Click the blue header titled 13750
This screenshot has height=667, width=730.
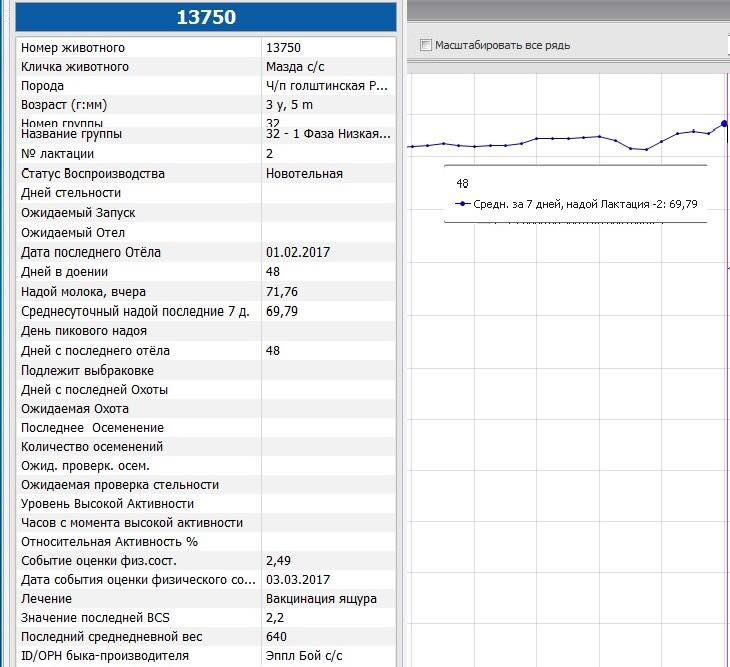pyautogui.click(x=206, y=17)
